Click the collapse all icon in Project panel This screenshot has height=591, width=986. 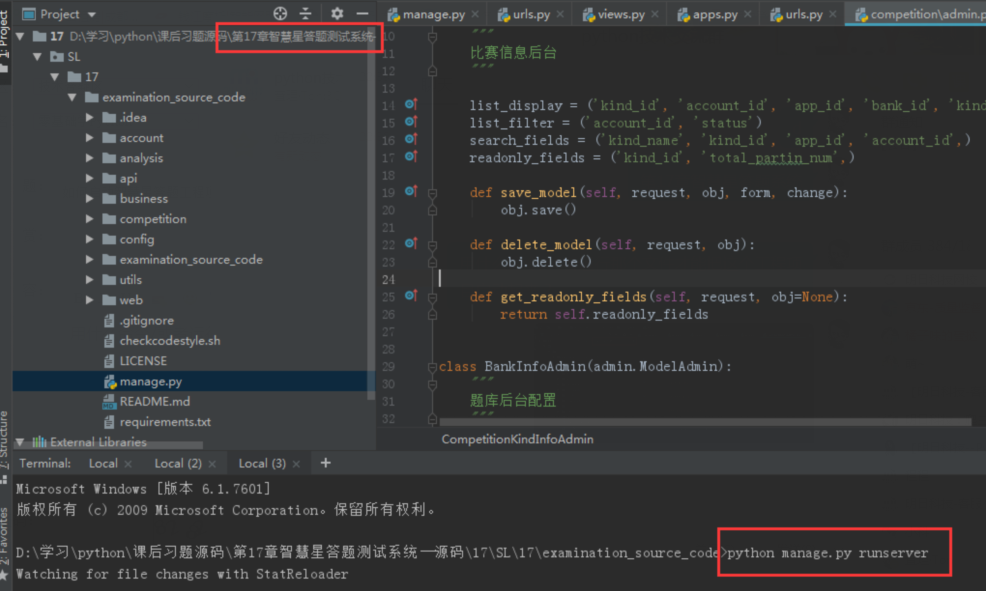pos(306,13)
